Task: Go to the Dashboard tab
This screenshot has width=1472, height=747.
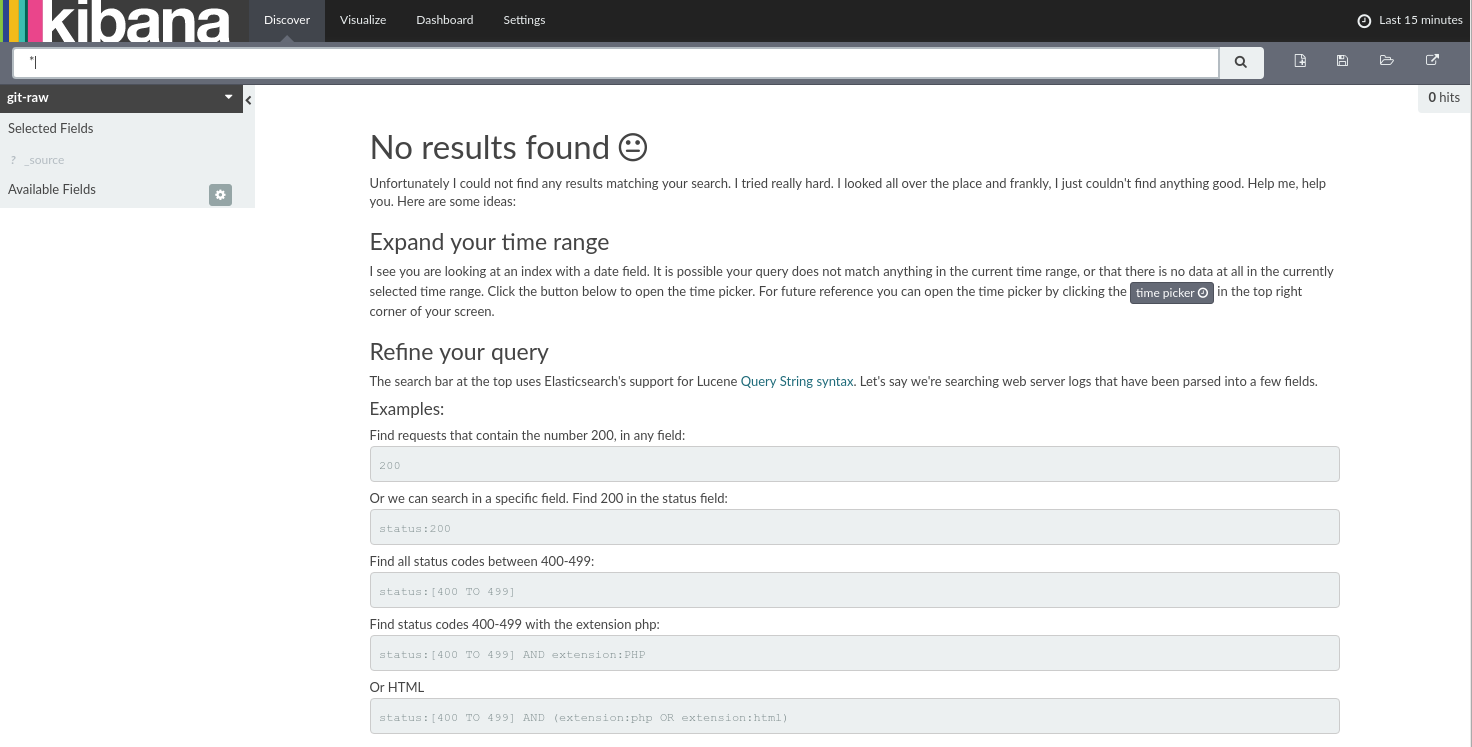Action: [x=445, y=20]
